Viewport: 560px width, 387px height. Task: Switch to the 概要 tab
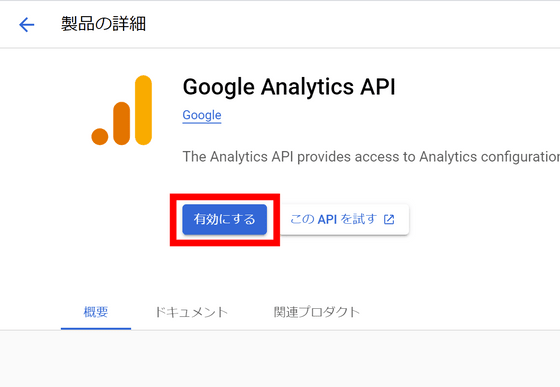coord(96,312)
